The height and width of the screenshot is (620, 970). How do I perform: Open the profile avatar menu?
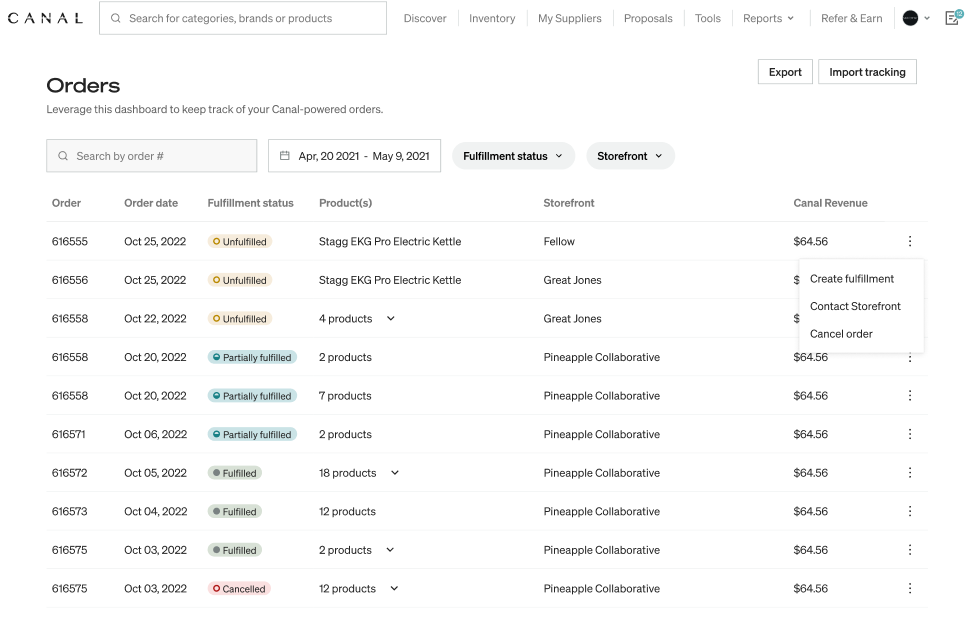910,18
